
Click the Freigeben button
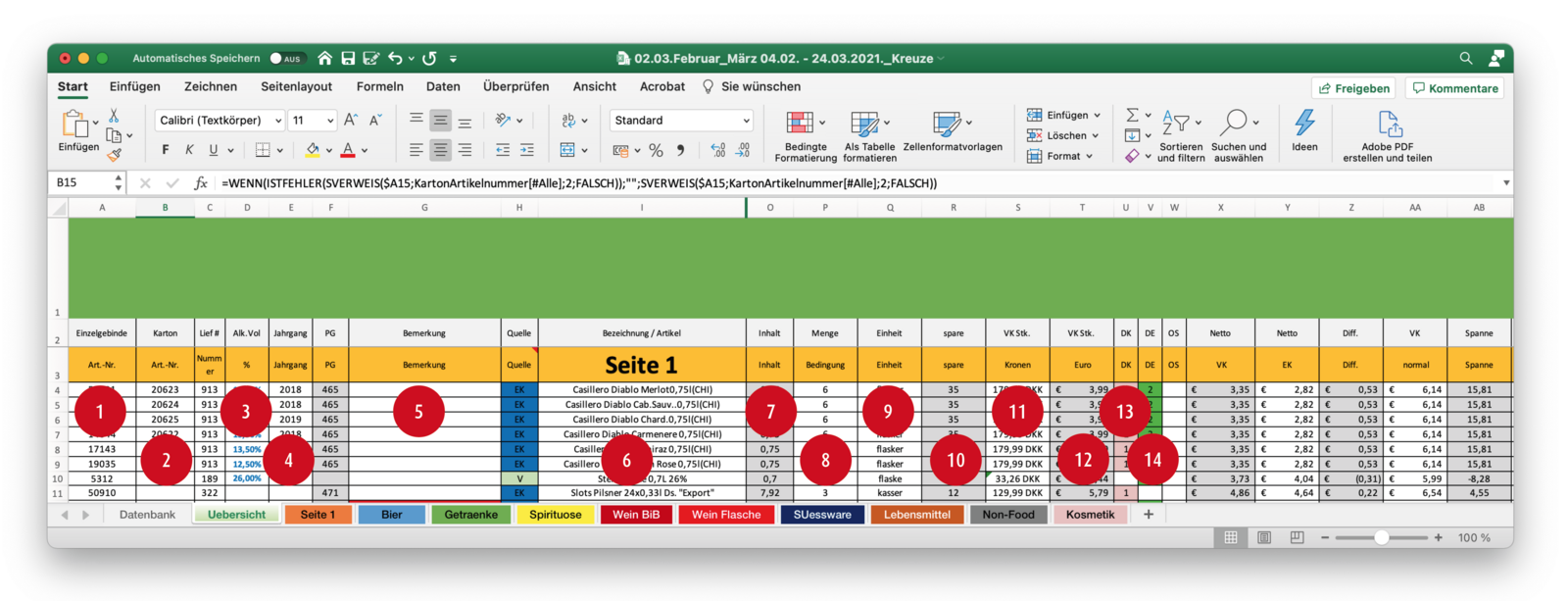[x=1353, y=88]
